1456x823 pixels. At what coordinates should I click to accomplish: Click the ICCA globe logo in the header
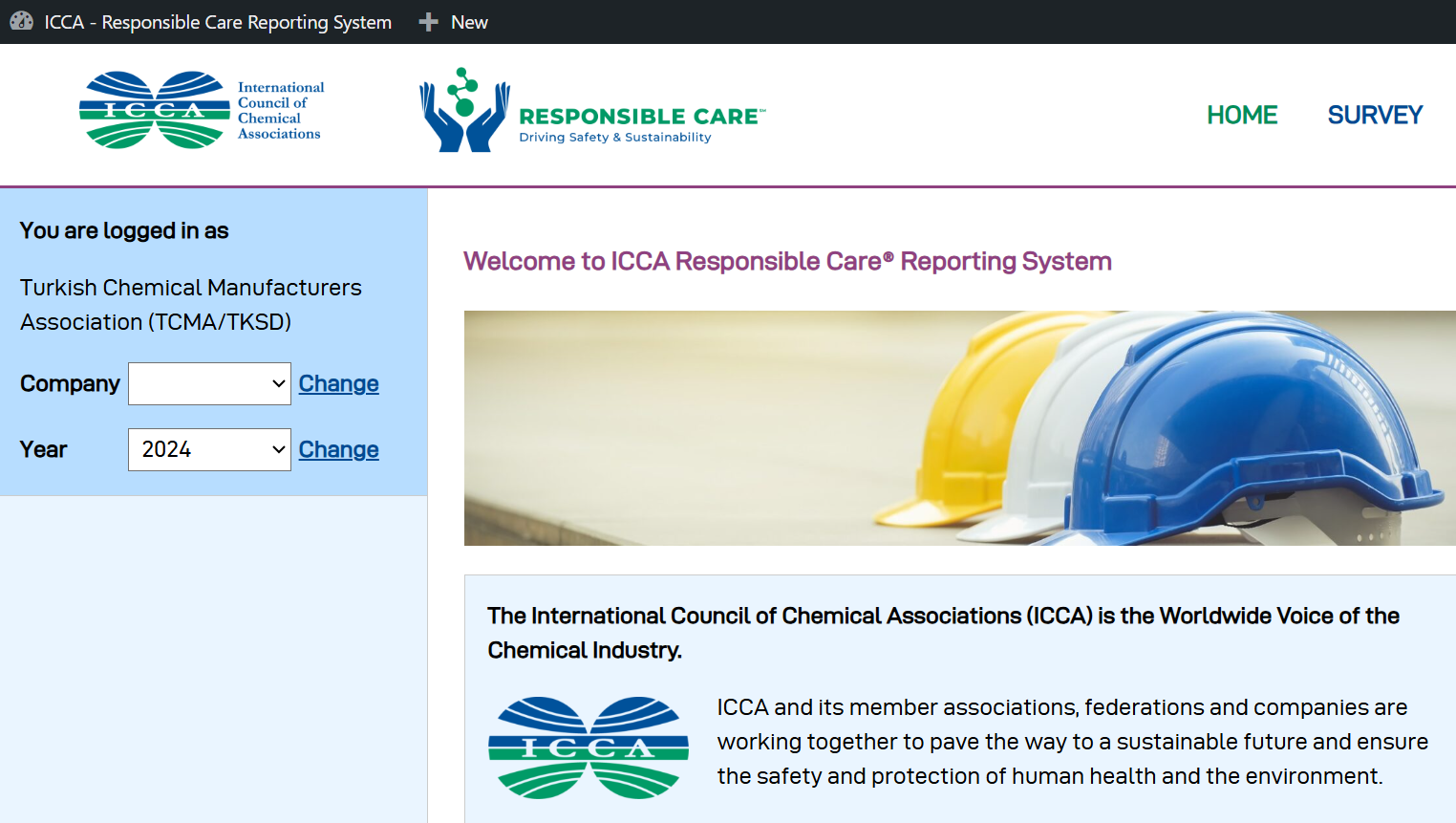click(x=154, y=110)
